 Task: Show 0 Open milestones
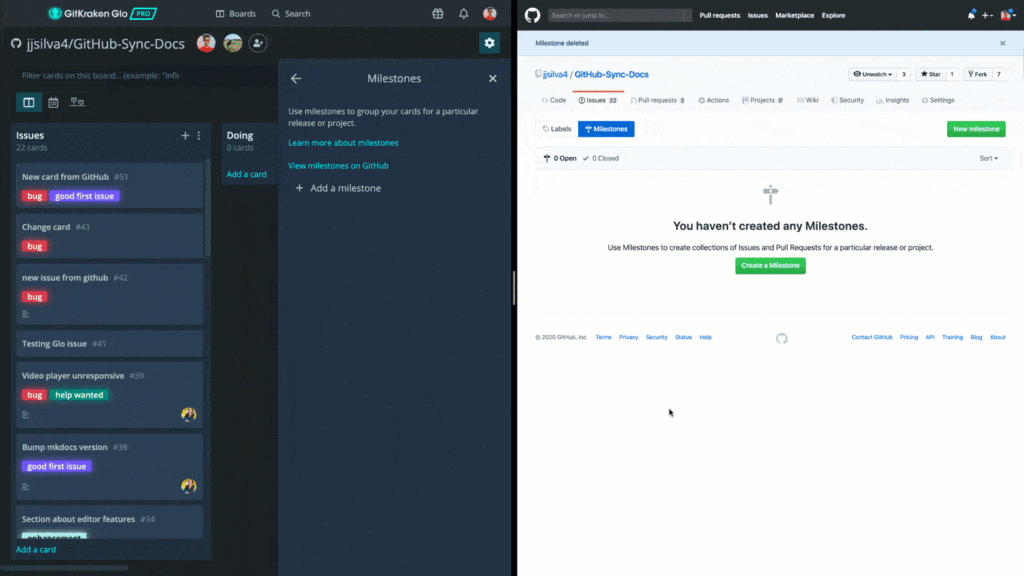(560, 158)
